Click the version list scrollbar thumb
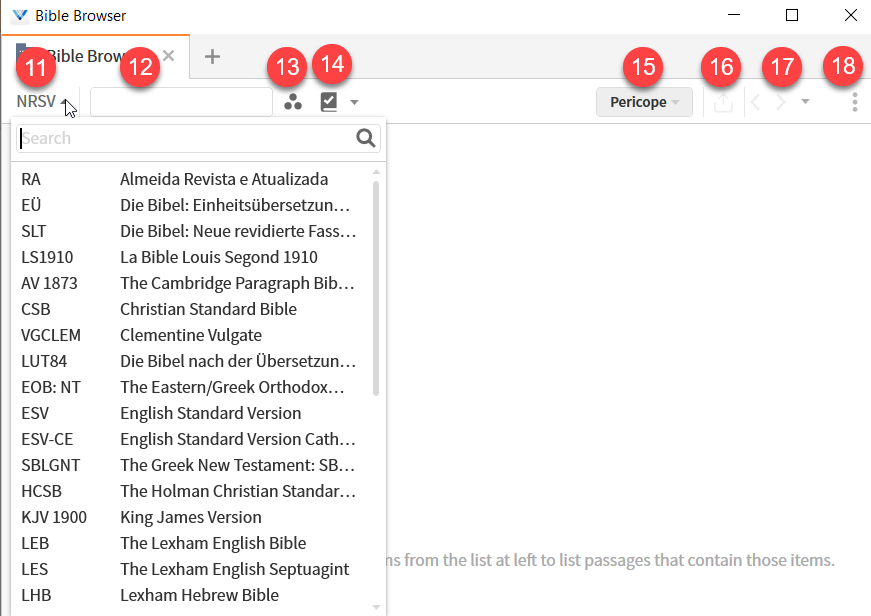 coord(376,288)
